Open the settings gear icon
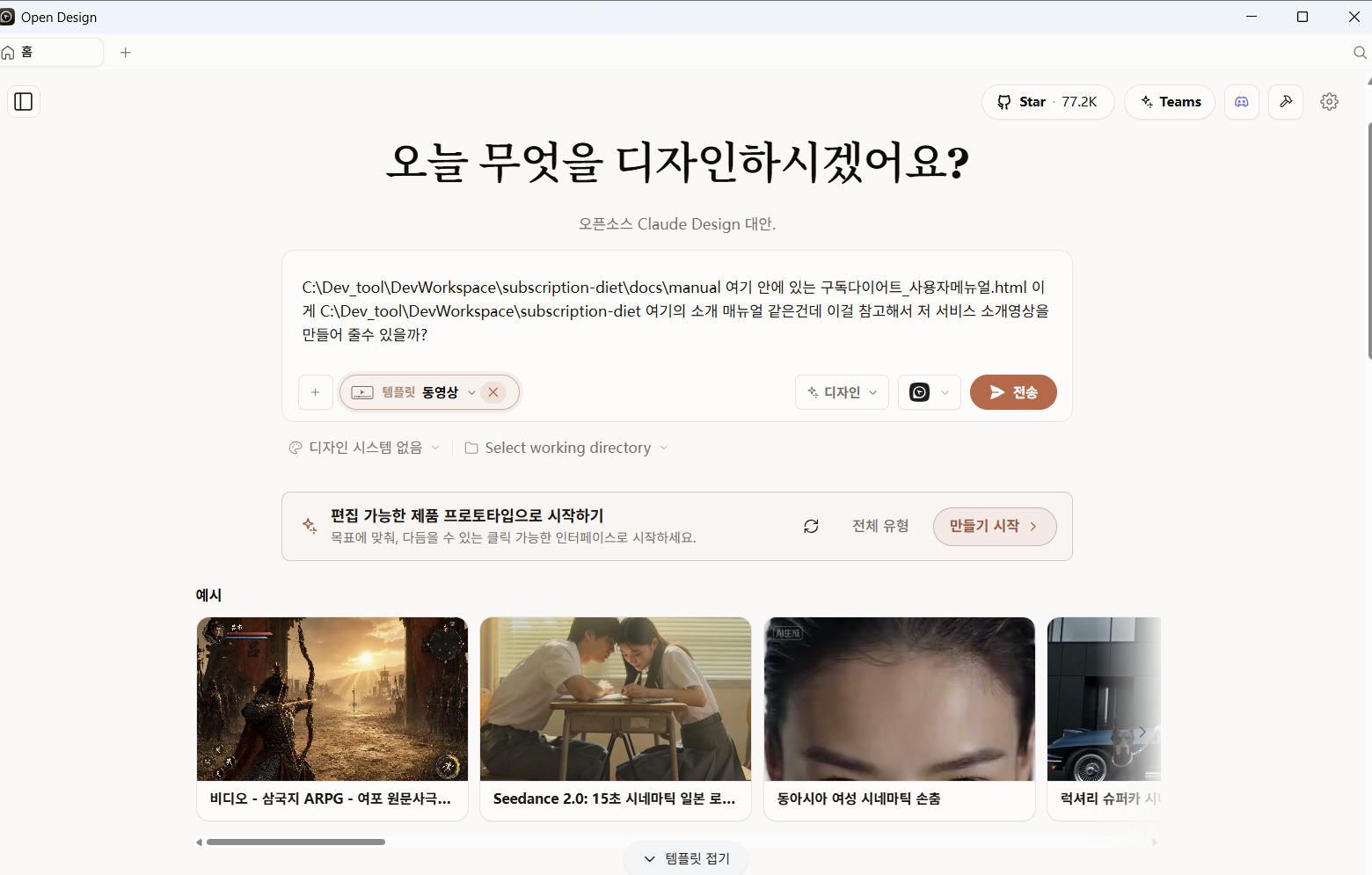Image resolution: width=1372 pixels, height=875 pixels. click(x=1330, y=102)
